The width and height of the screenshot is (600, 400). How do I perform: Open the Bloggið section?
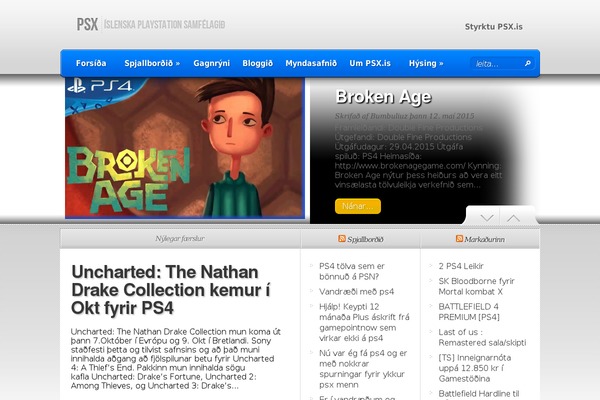coord(258,63)
